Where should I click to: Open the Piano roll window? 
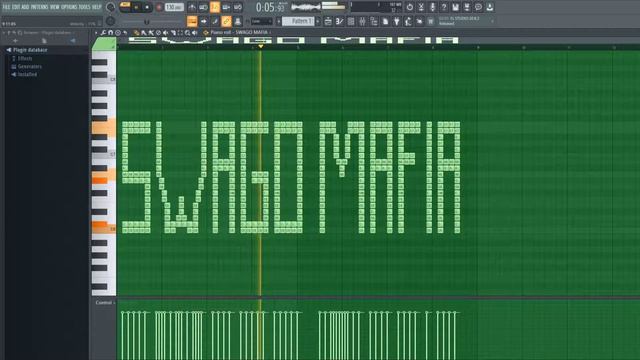(339, 21)
